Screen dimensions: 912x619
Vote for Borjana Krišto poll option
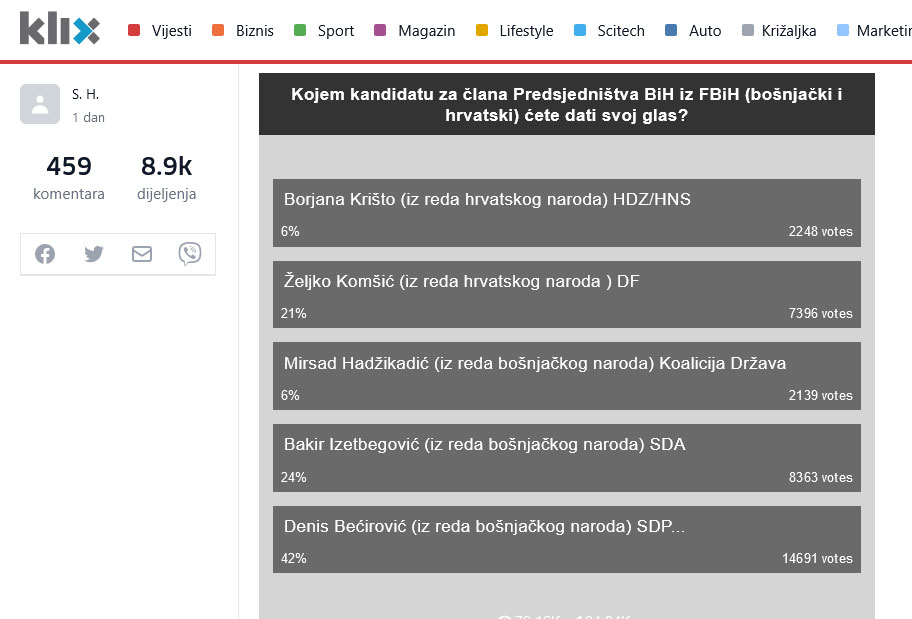point(566,213)
